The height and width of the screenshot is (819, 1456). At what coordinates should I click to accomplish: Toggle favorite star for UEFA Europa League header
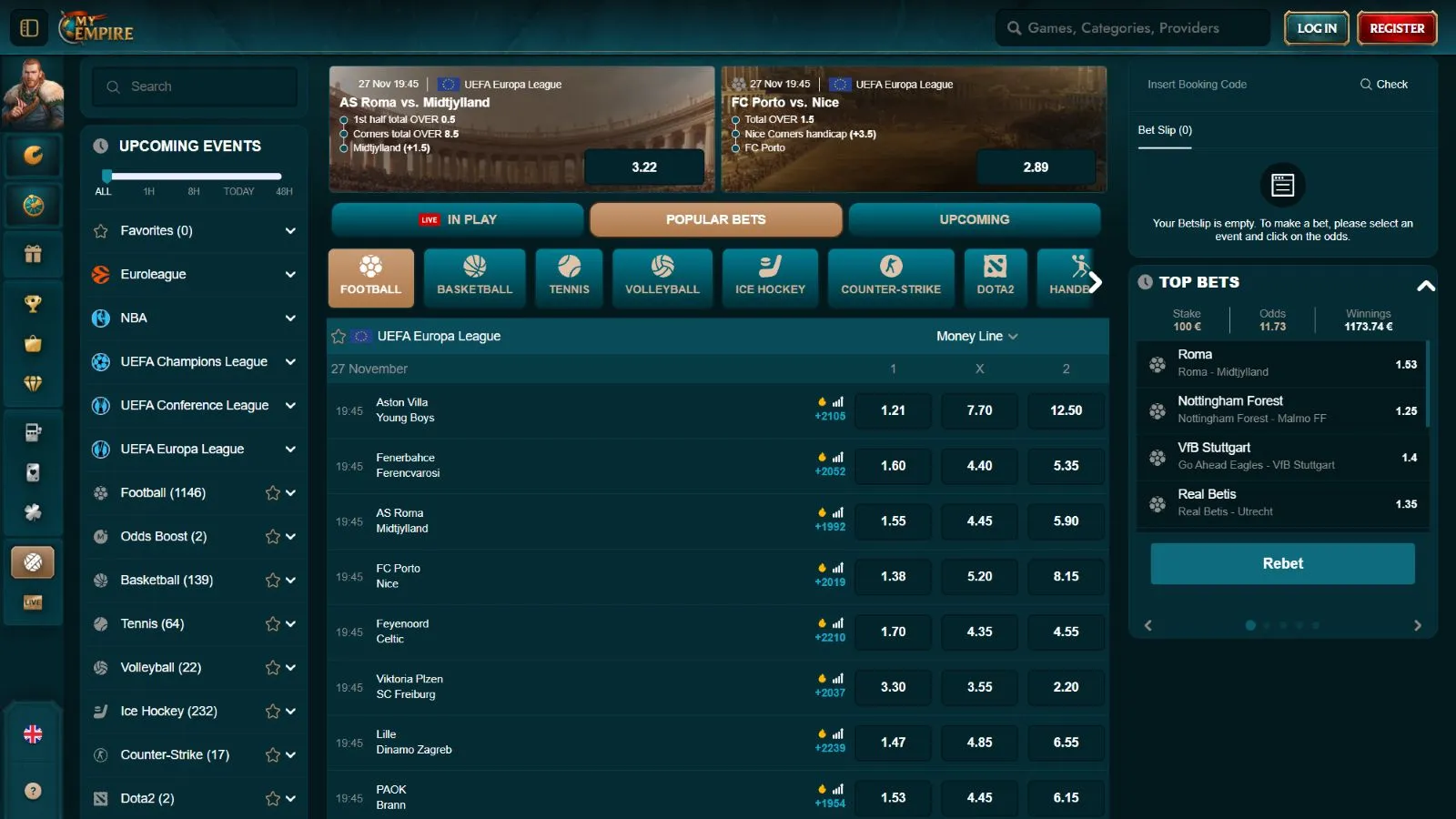(x=339, y=337)
